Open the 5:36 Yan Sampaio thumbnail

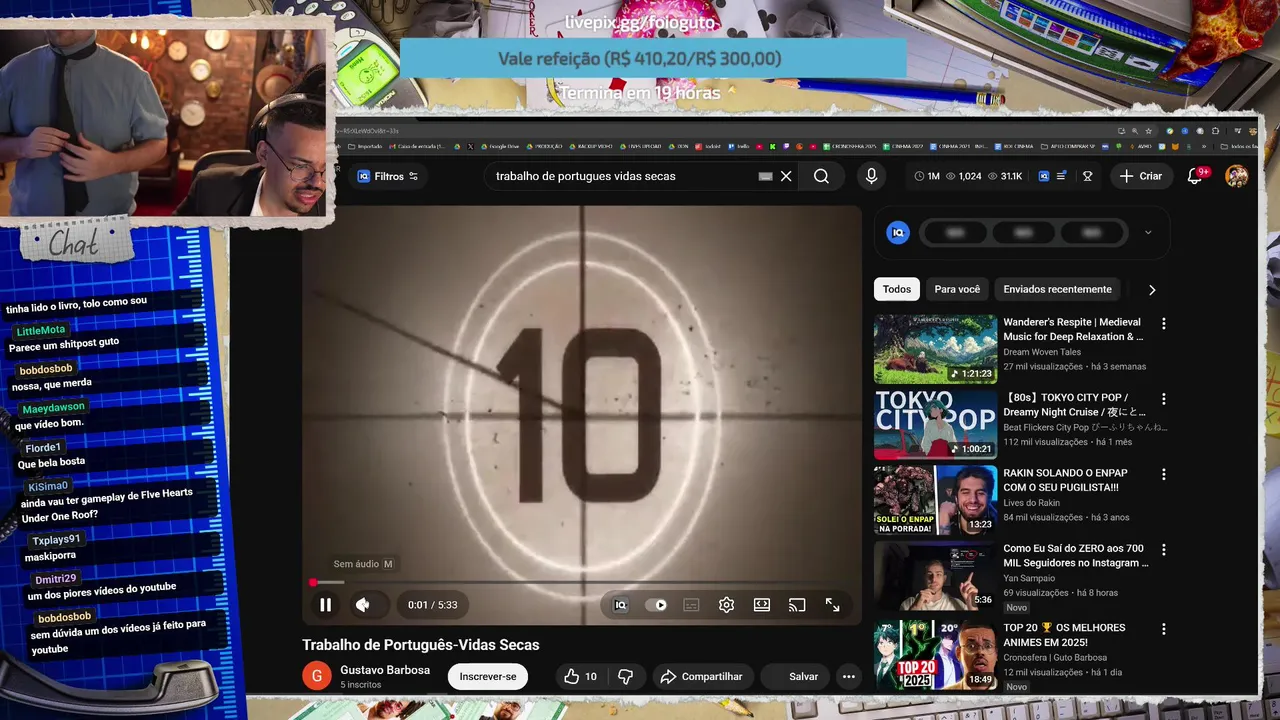click(x=935, y=576)
